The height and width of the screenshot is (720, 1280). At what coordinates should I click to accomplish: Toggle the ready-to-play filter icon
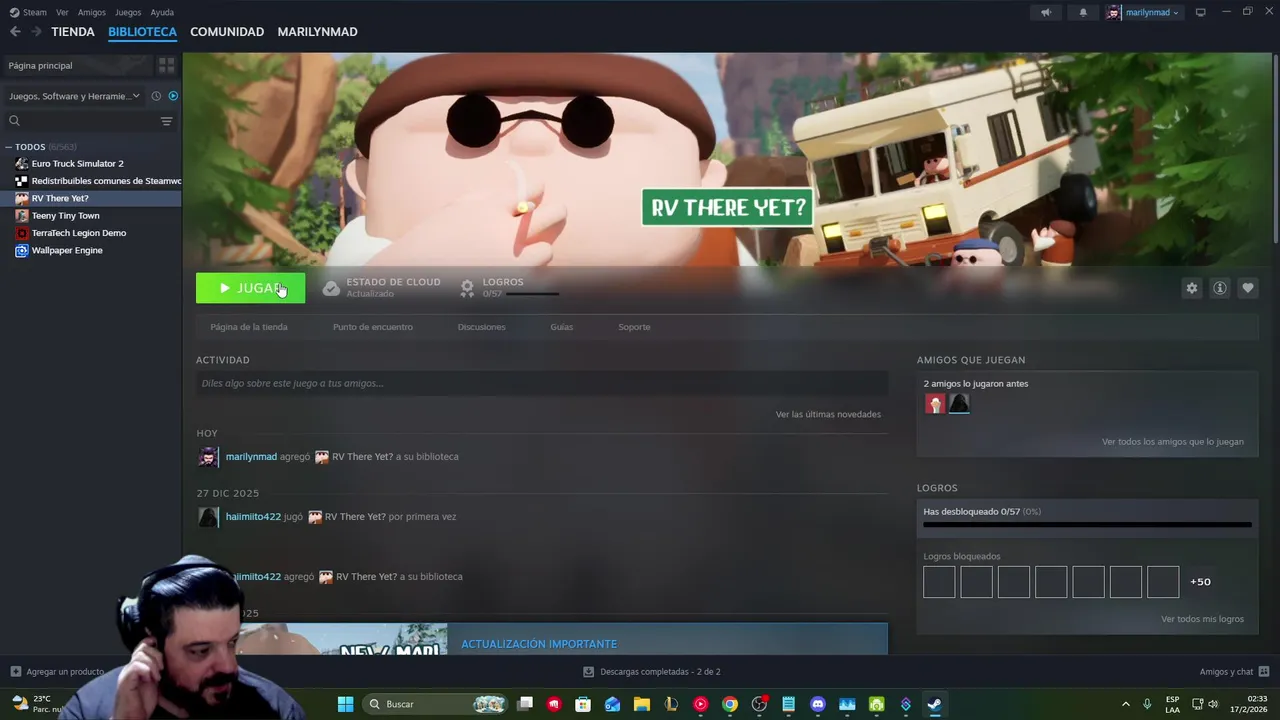click(x=173, y=96)
